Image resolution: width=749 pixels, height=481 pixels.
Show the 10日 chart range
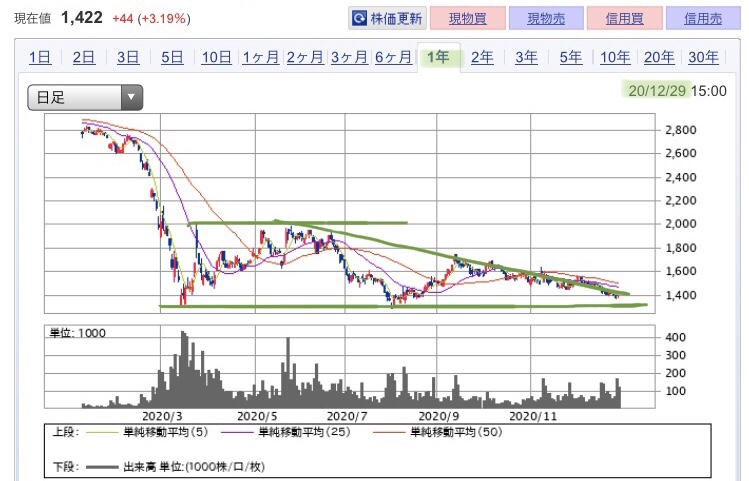(216, 58)
